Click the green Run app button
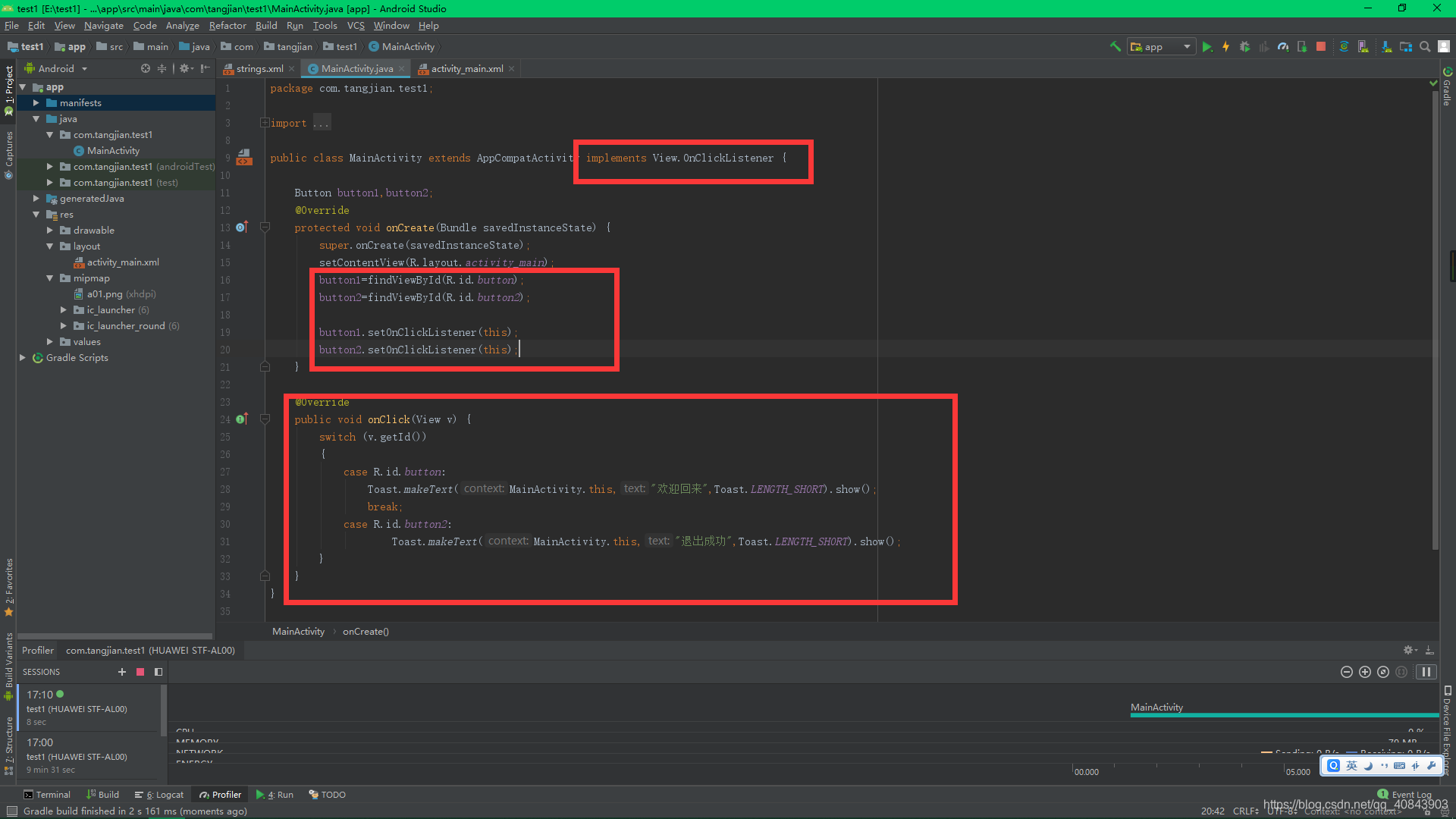 point(1207,47)
